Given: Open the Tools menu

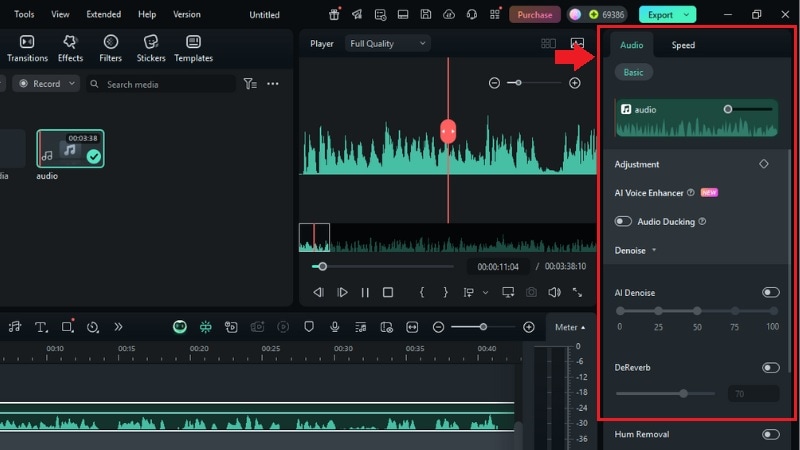Looking at the screenshot, I should click(24, 14).
